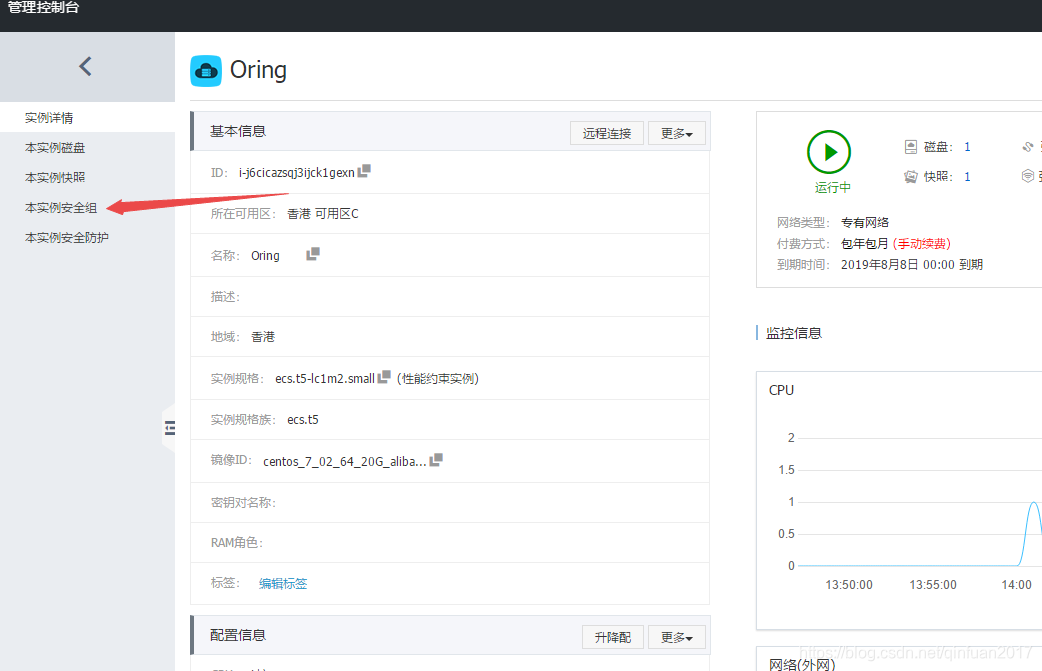Copy the instance spec ecs.t5-lc1m2.small
This screenshot has width=1042, height=671.
pos(384,377)
